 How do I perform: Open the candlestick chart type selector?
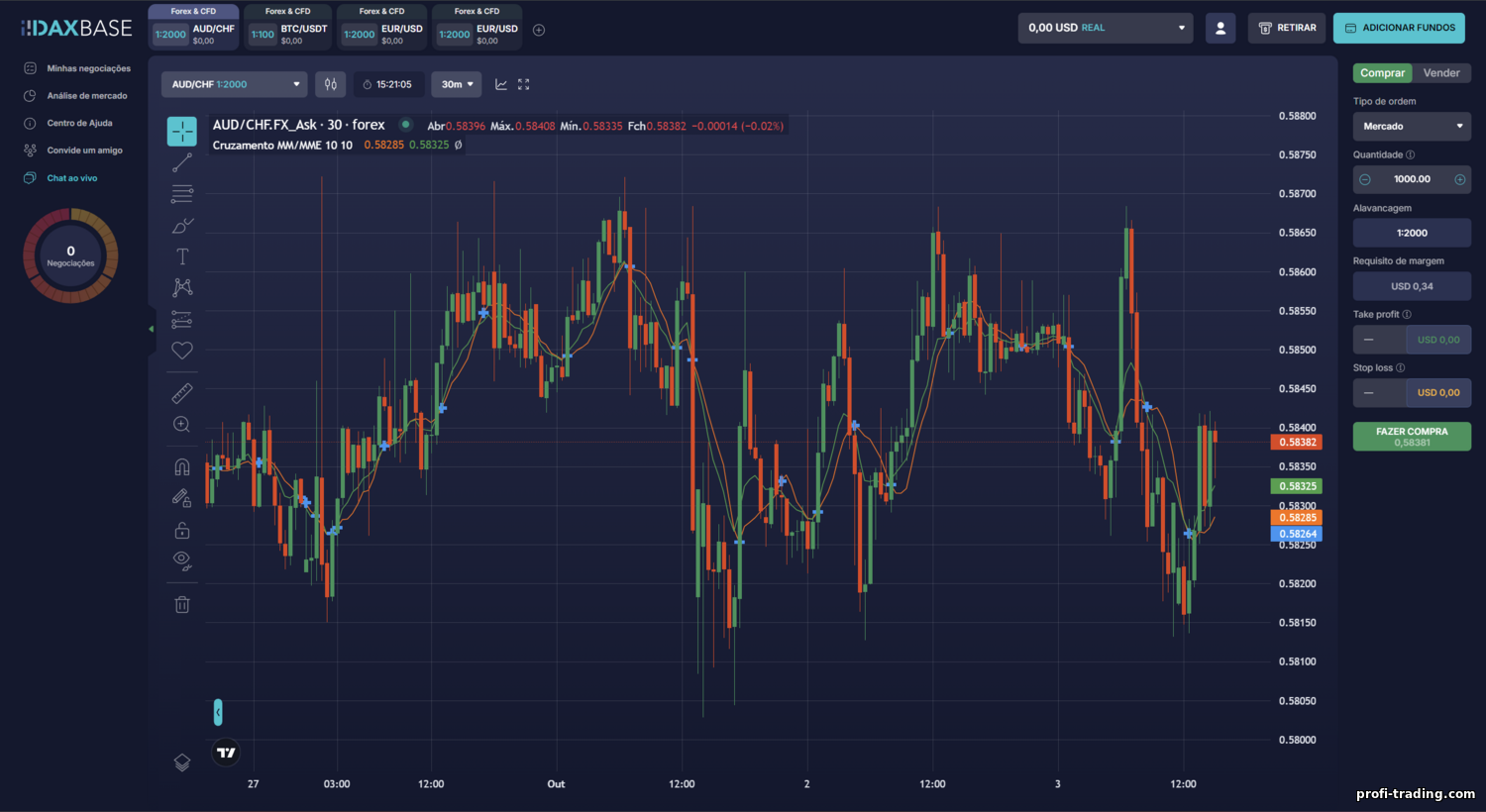[x=331, y=84]
